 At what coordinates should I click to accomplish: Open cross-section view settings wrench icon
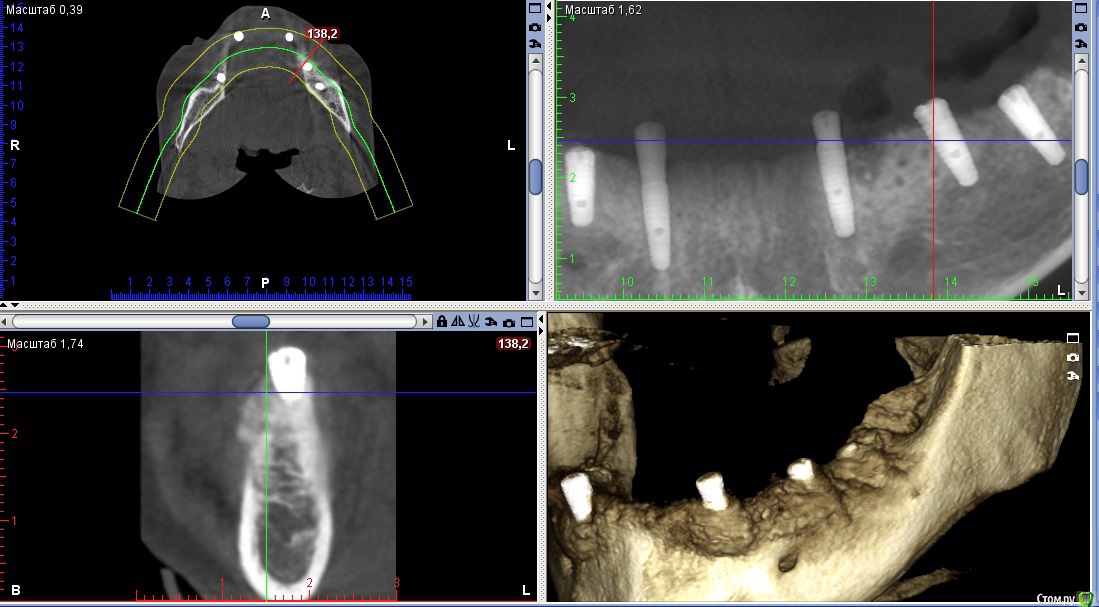tap(491, 322)
